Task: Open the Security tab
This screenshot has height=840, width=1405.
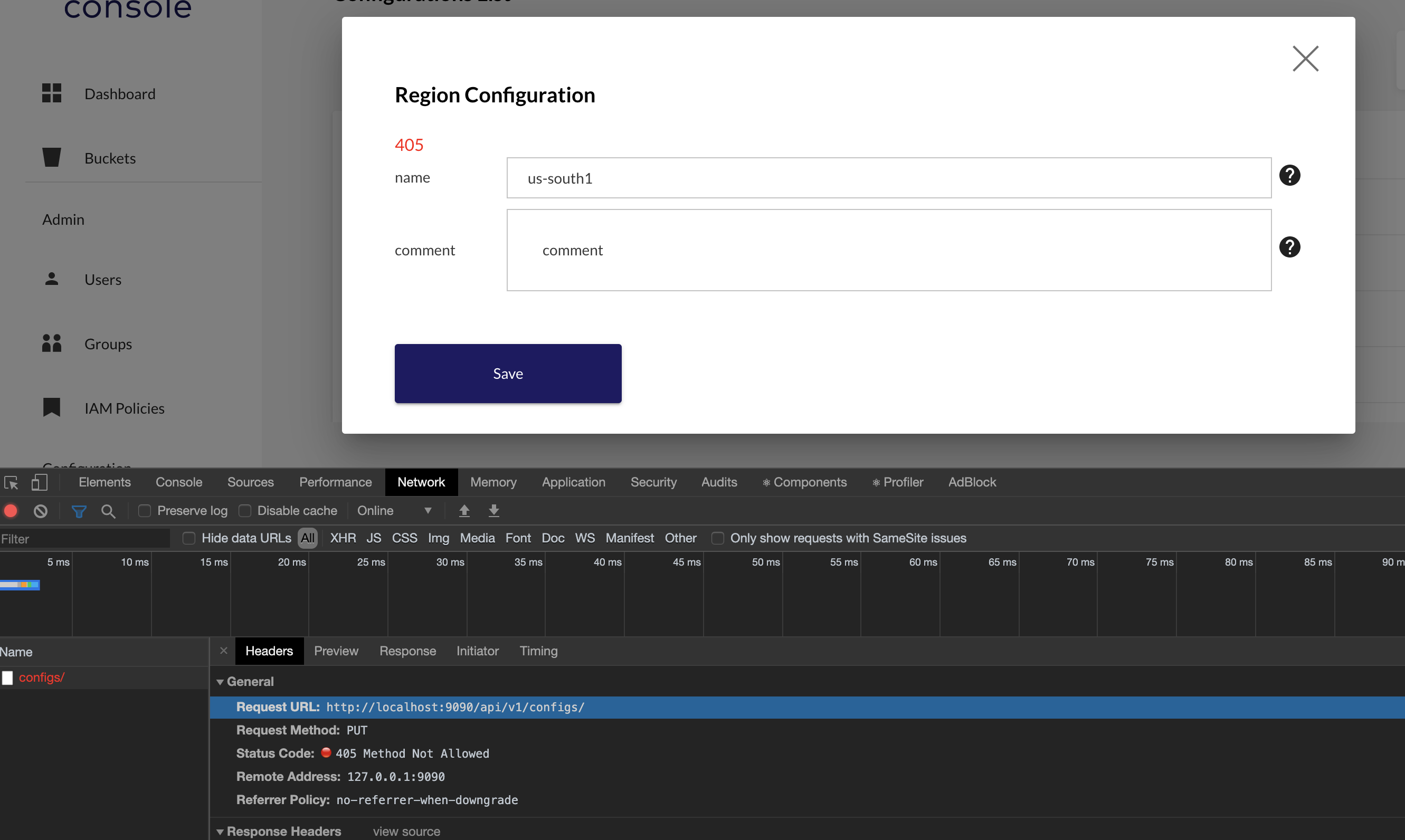Action: 654,482
